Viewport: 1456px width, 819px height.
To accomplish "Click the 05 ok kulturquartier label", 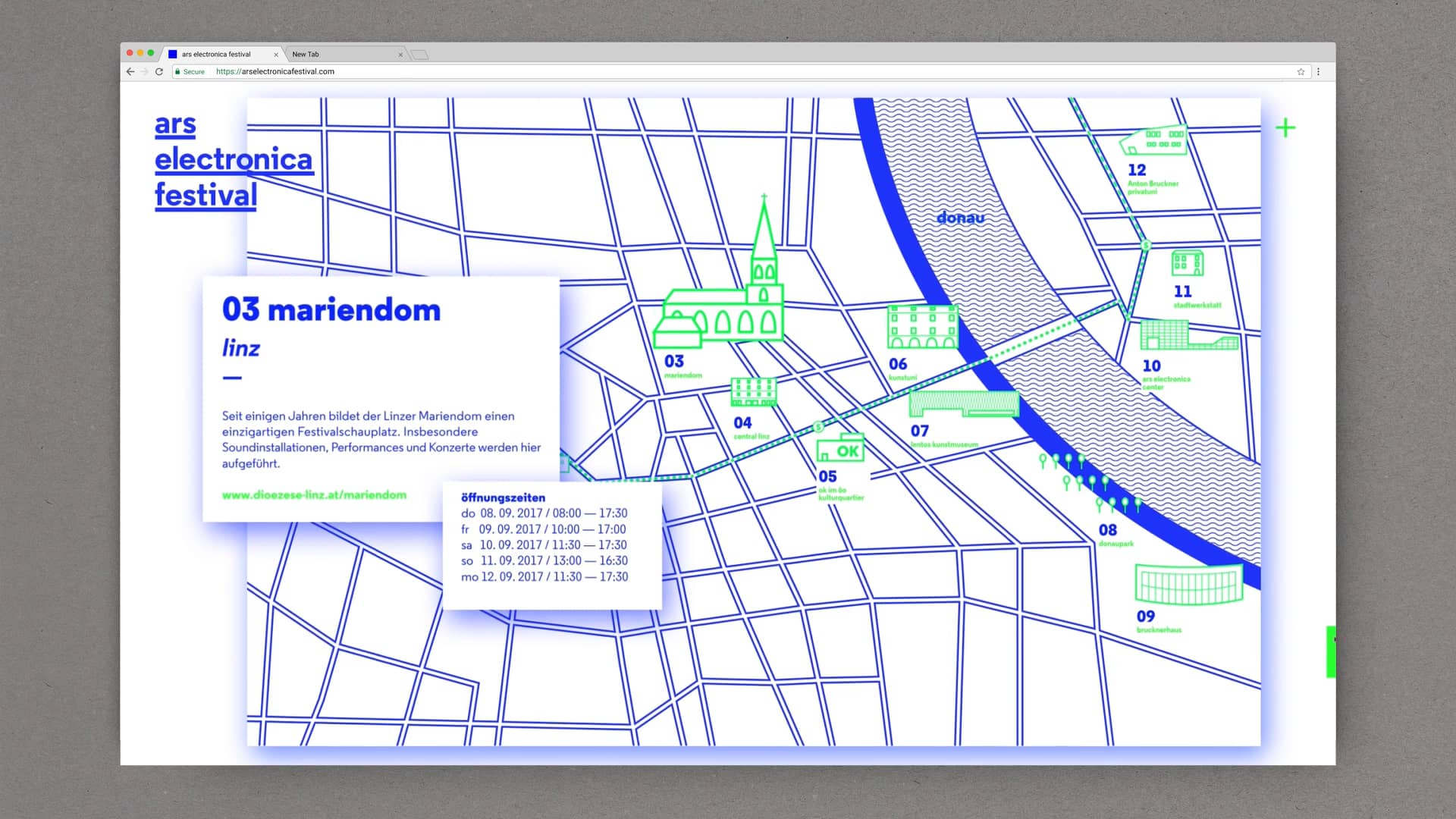I will click(841, 484).
